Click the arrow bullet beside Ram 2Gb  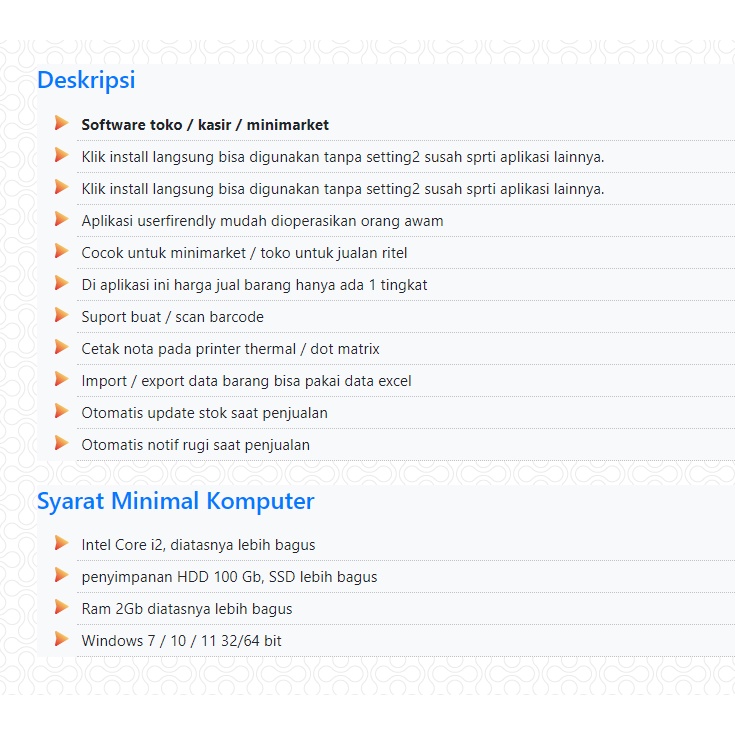tap(61, 607)
